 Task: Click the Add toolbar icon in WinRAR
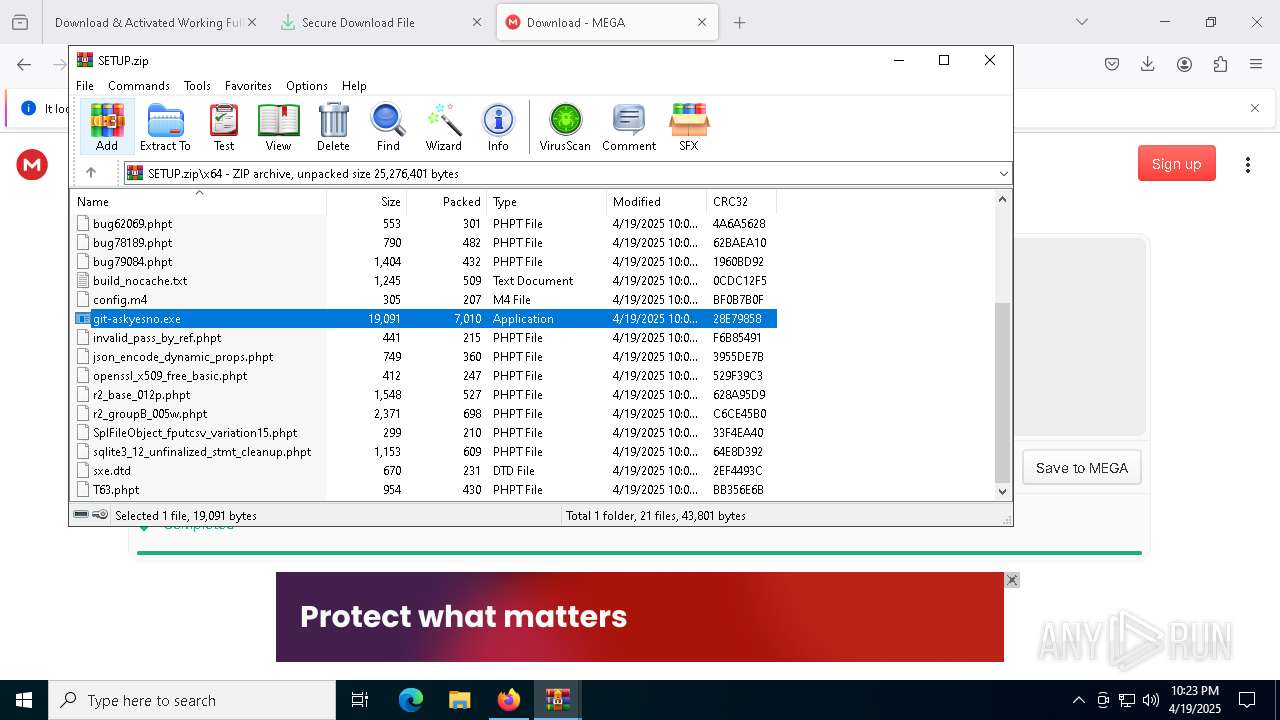point(107,127)
